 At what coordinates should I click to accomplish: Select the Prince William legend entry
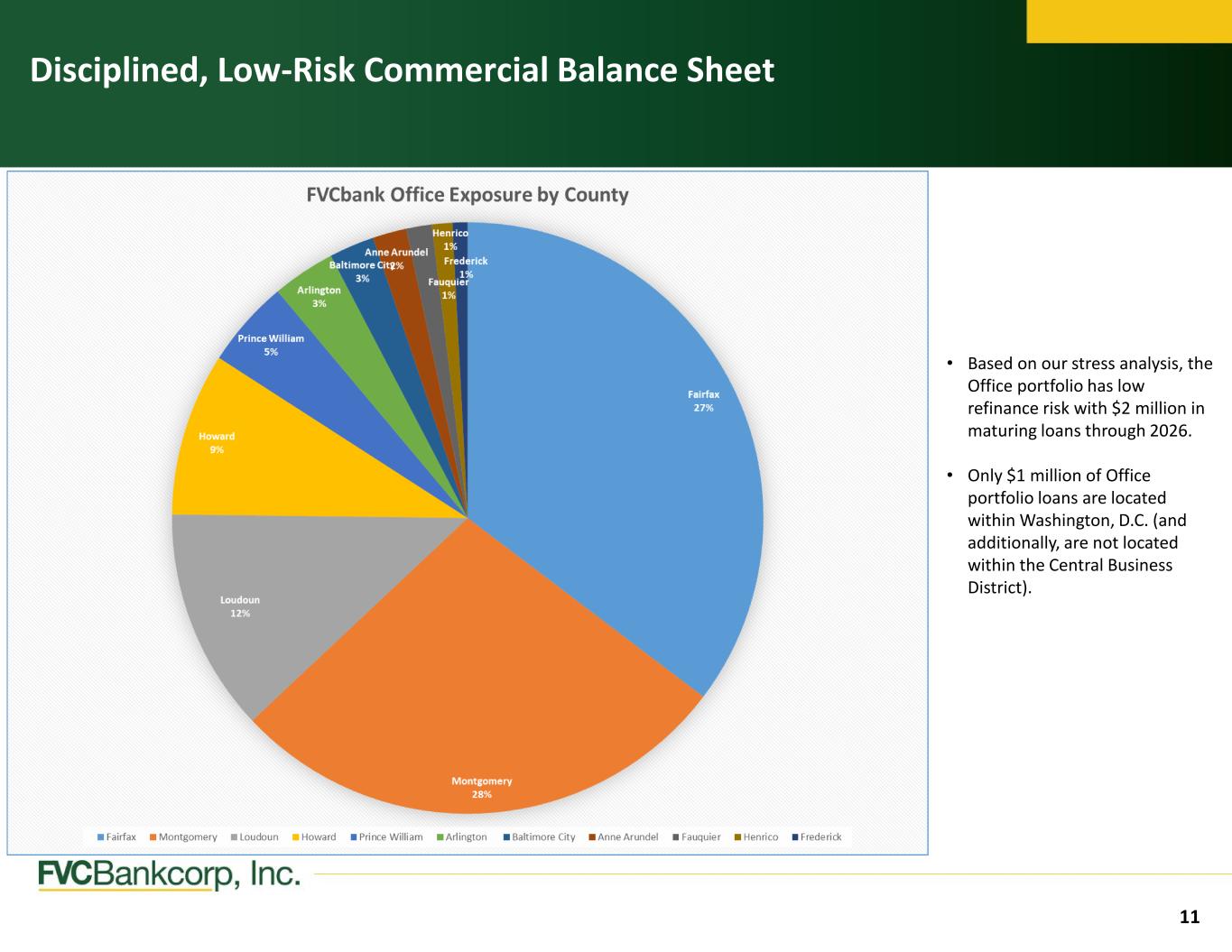point(386,837)
